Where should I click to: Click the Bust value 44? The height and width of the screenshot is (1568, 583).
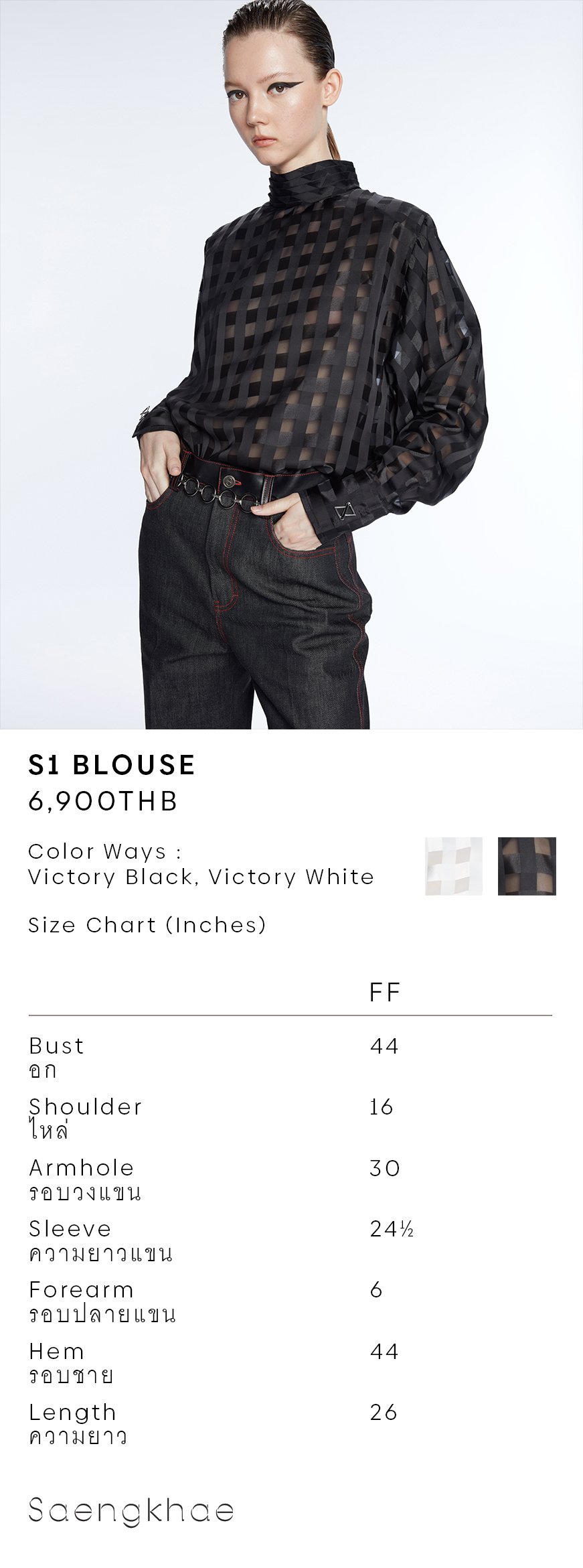pos(384,1046)
